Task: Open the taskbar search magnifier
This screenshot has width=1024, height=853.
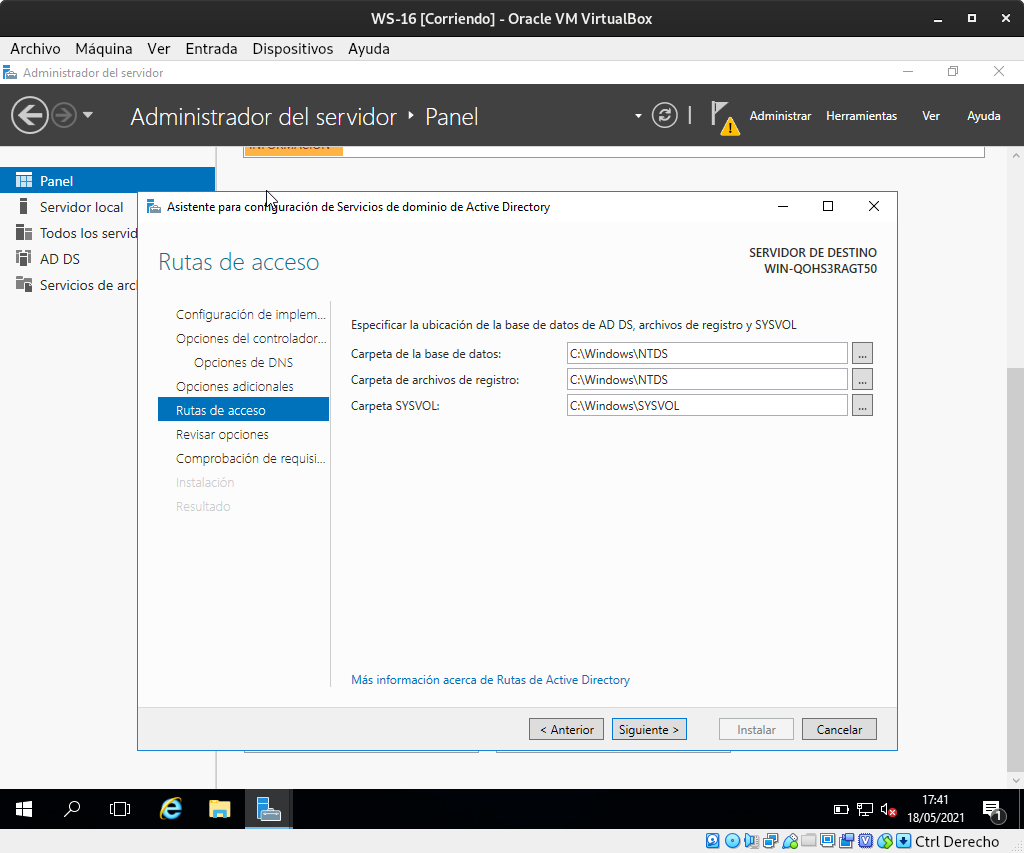Action: [x=72, y=809]
